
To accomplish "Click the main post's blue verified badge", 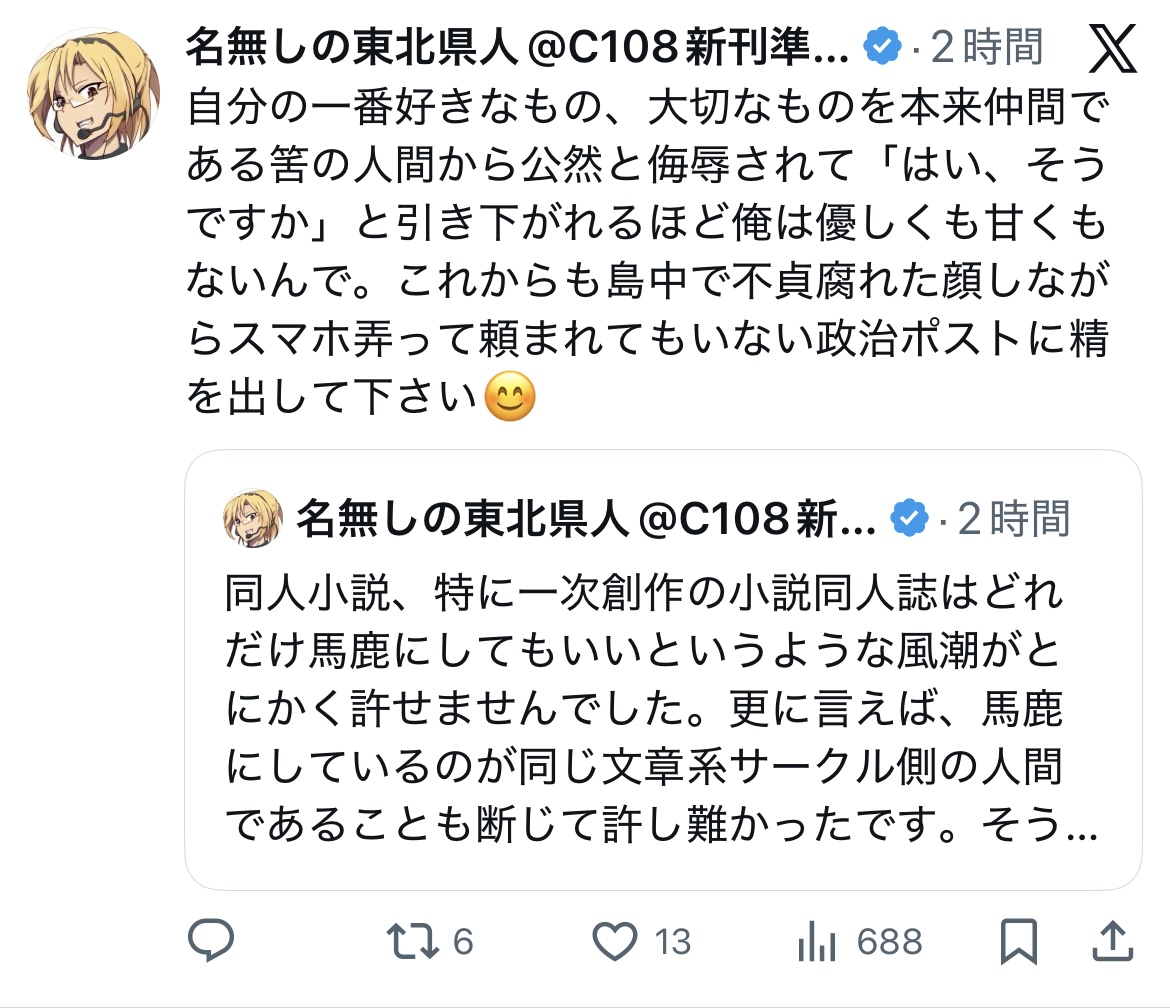I will point(883,48).
